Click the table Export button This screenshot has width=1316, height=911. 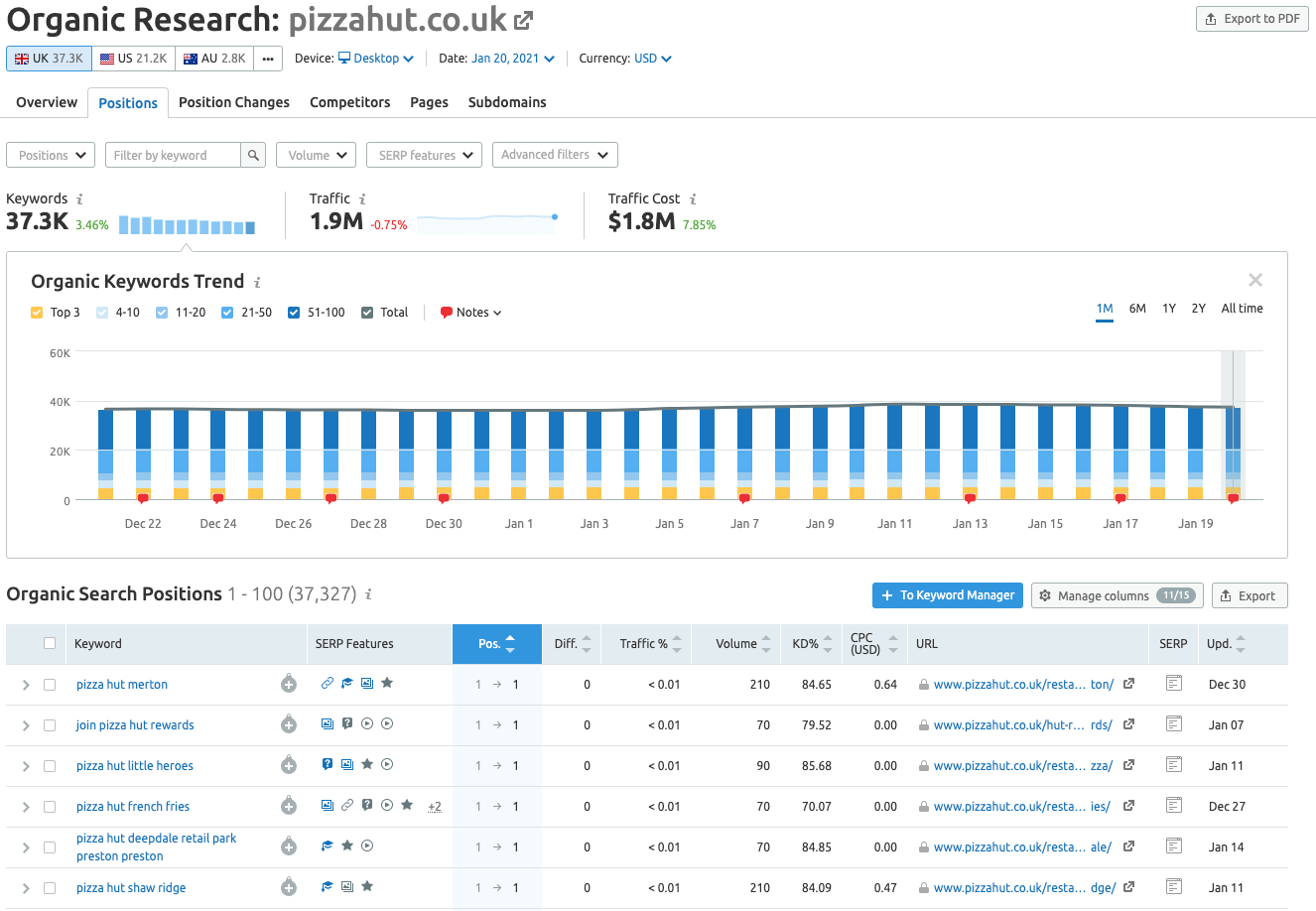(x=1250, y=595)
